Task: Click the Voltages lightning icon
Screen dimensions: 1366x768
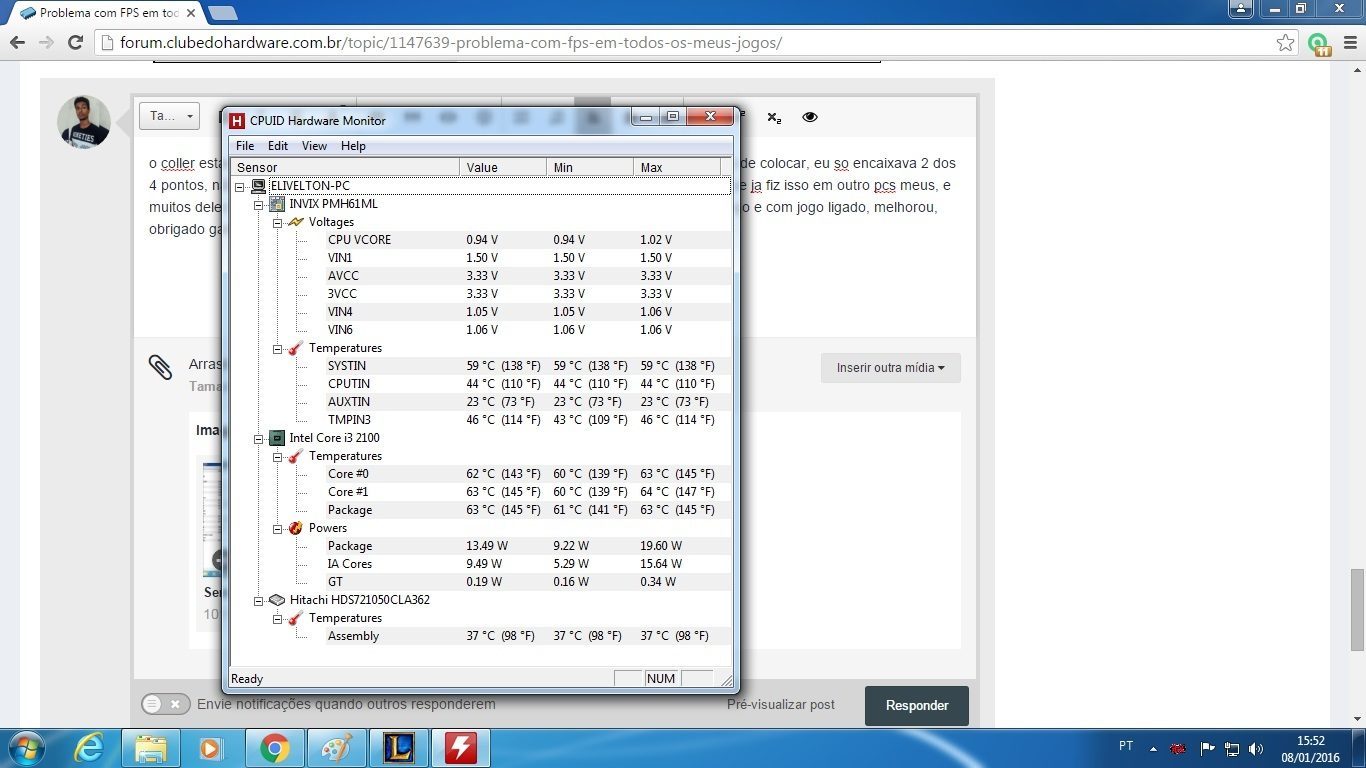Action: pos(296,222)
